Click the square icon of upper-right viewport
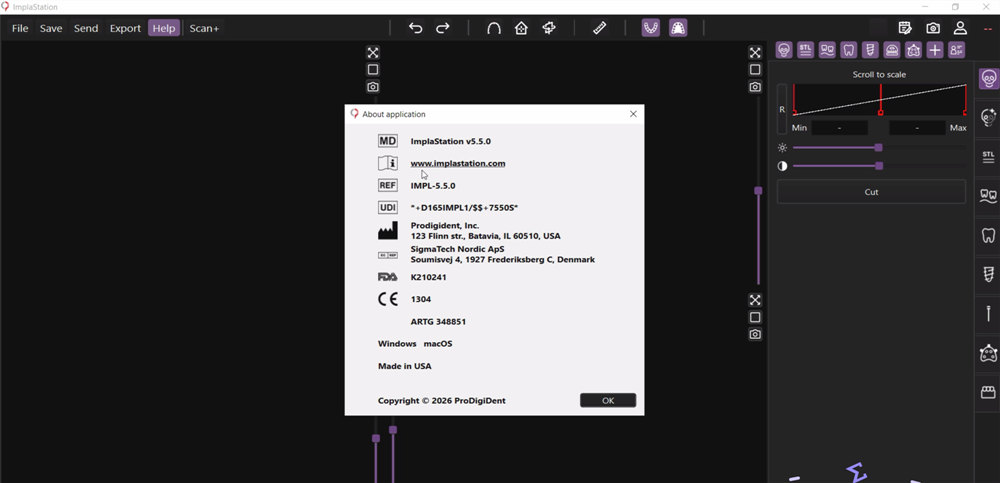This screenshot has width=1000, height=483. [755, 70]
